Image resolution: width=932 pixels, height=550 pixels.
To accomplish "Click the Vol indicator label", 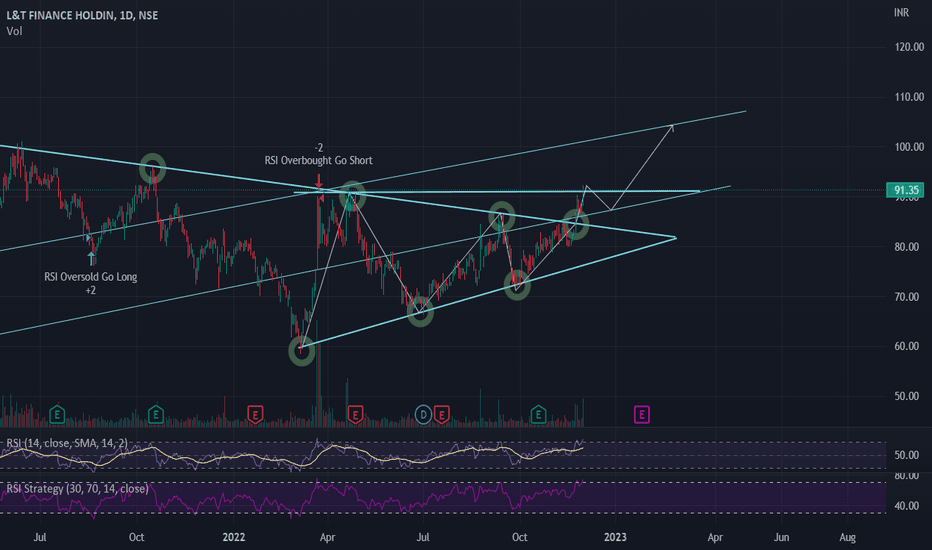I will [x=14, y=31].
